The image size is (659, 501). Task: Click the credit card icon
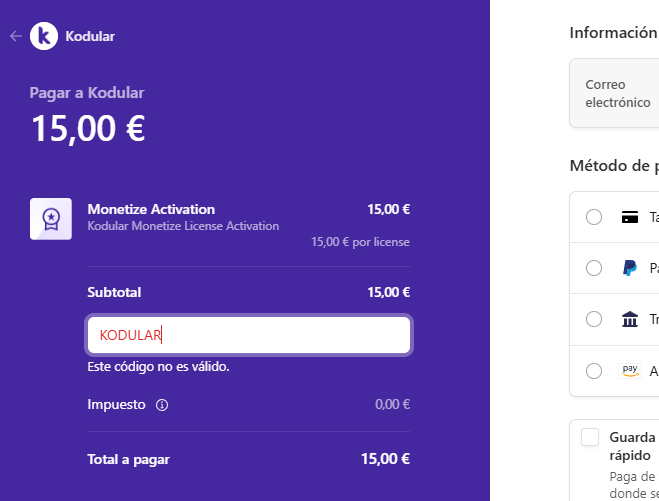(630, 217)
